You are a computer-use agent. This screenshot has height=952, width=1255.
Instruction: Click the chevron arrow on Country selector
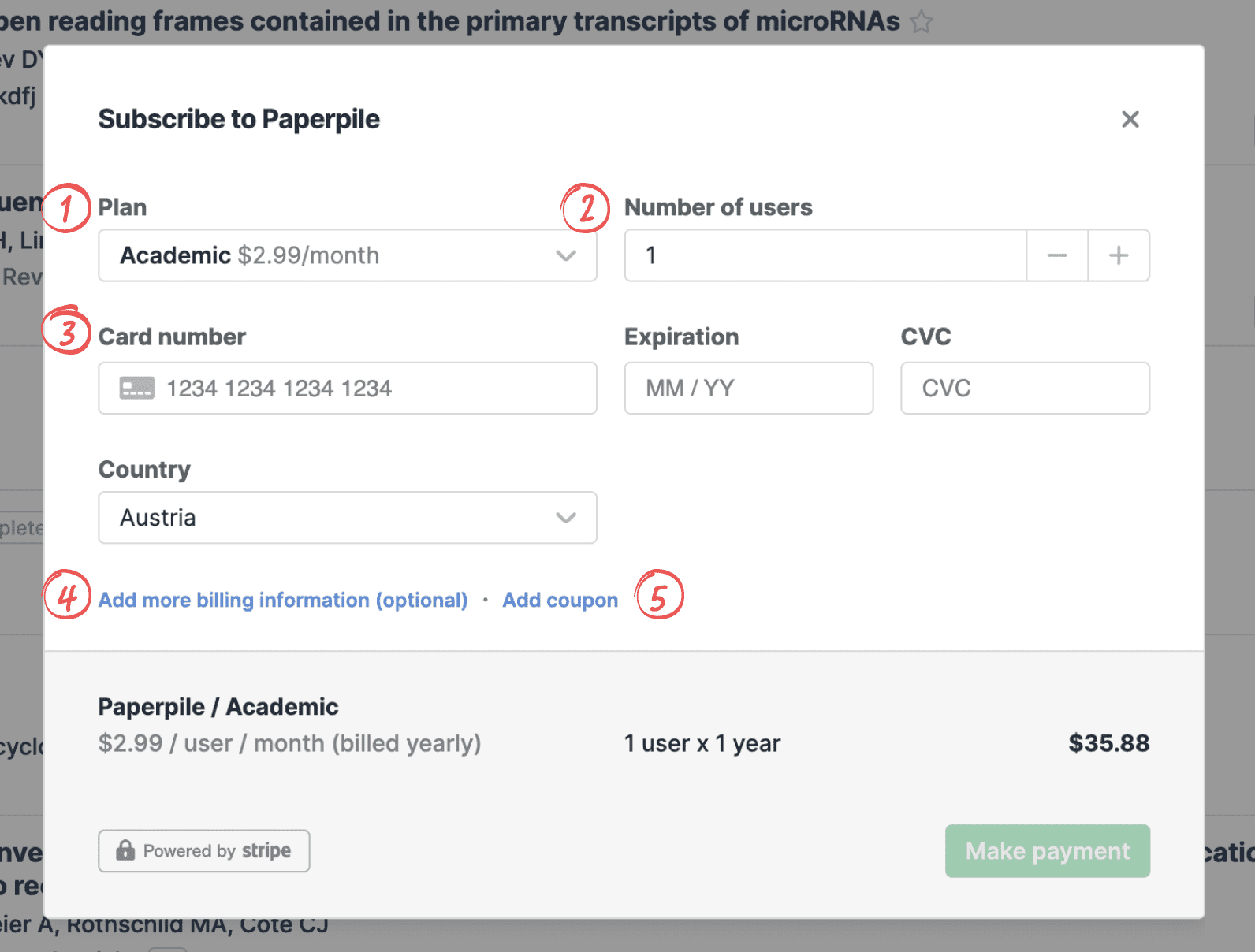click(x=565, y=518)
